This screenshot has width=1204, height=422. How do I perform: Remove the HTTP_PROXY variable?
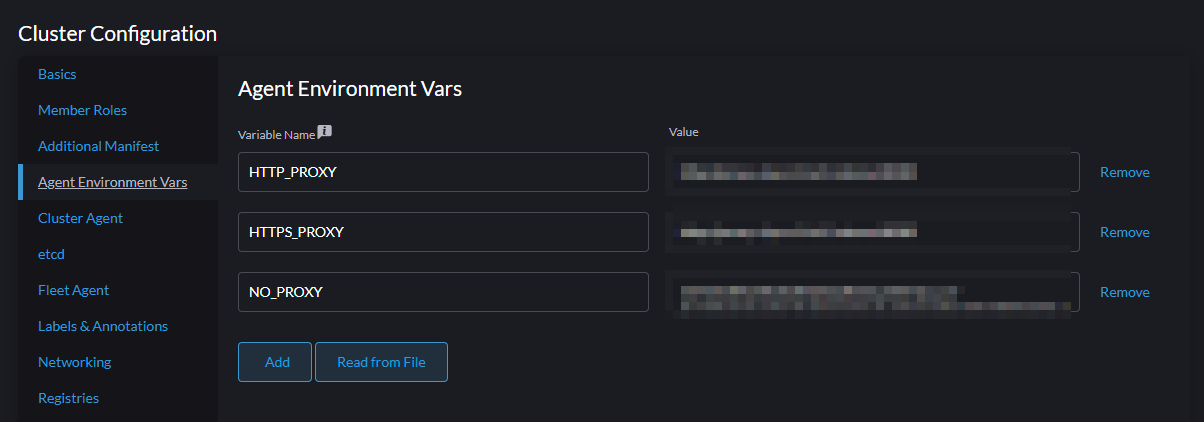tap(1124, 172)
